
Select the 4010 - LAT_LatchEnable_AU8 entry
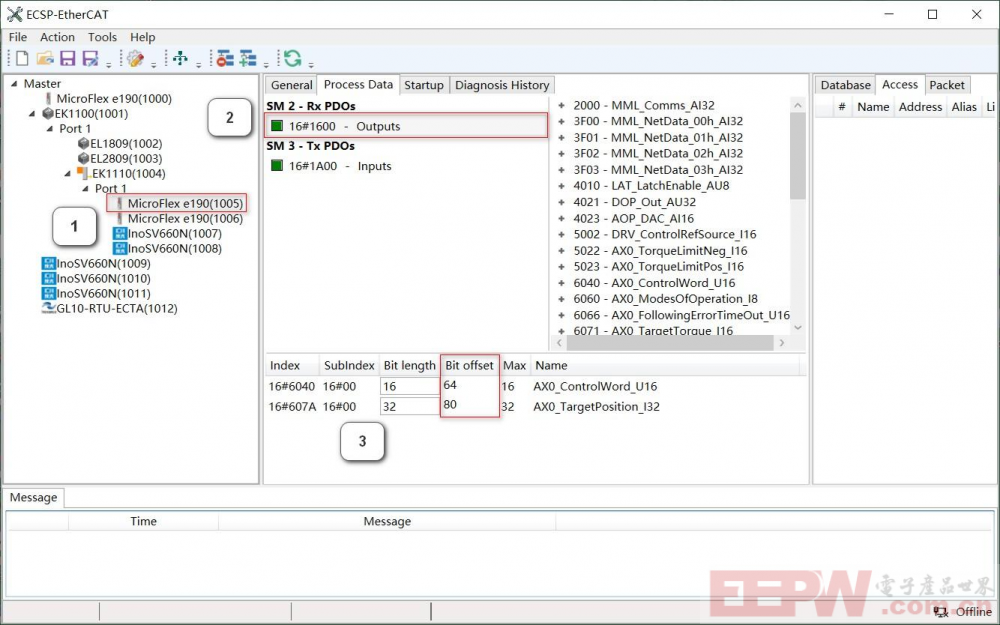point(651,186)
